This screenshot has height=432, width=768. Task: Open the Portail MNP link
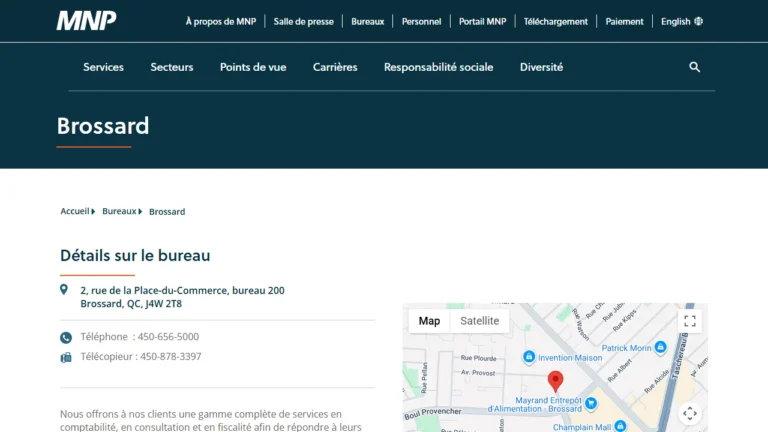click(482, 22)
